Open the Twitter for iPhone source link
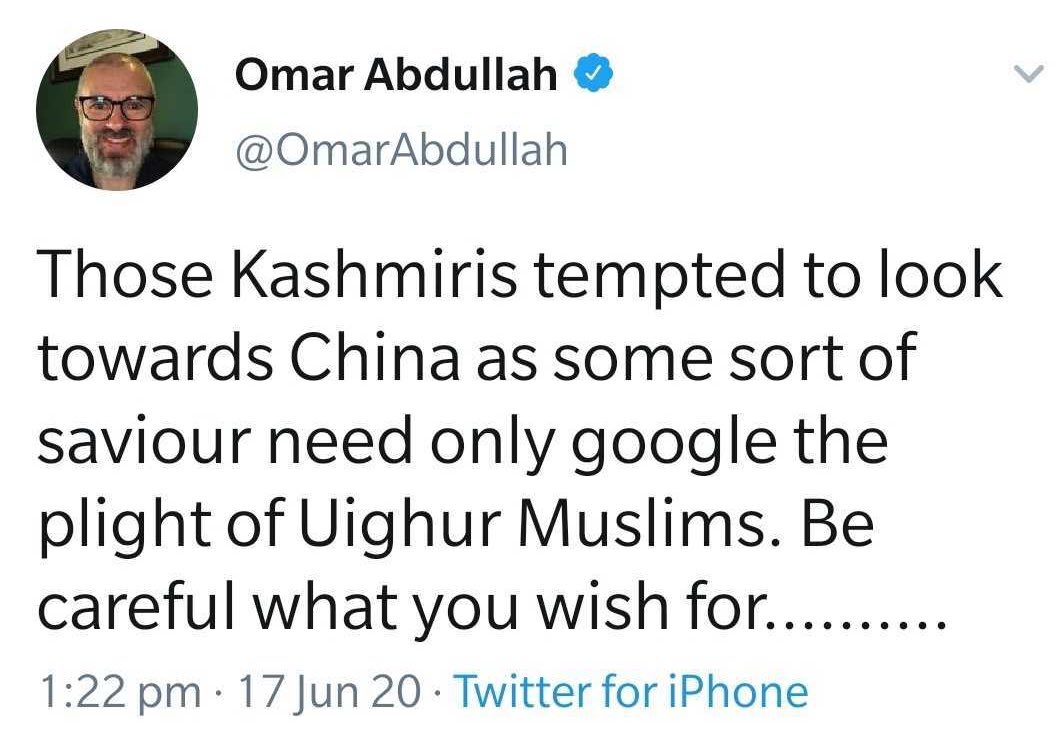This screenshot has height=747, width=1060. pyautogui.click(x=631, y=692)
